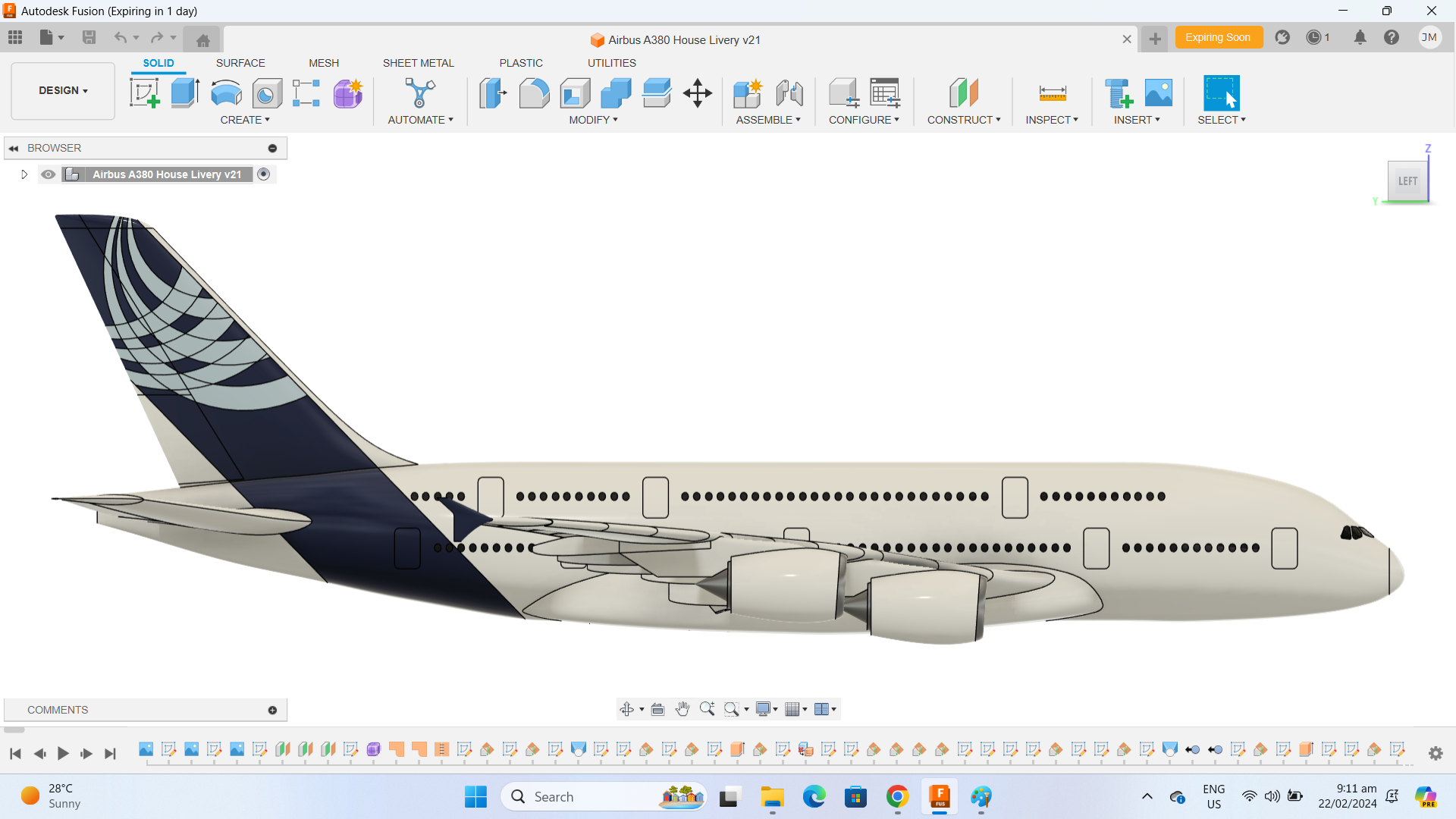Click LEFT on the ViewCube
The image size is (1456, 819).
tap(1407, 180)
